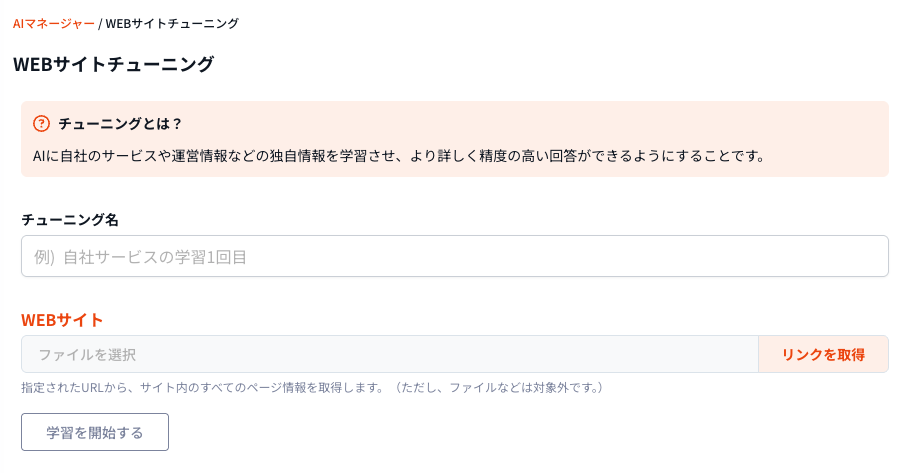Click the チューニング名 field label
Viewport: 909px width, 473px height.
(x=70, y=219)
